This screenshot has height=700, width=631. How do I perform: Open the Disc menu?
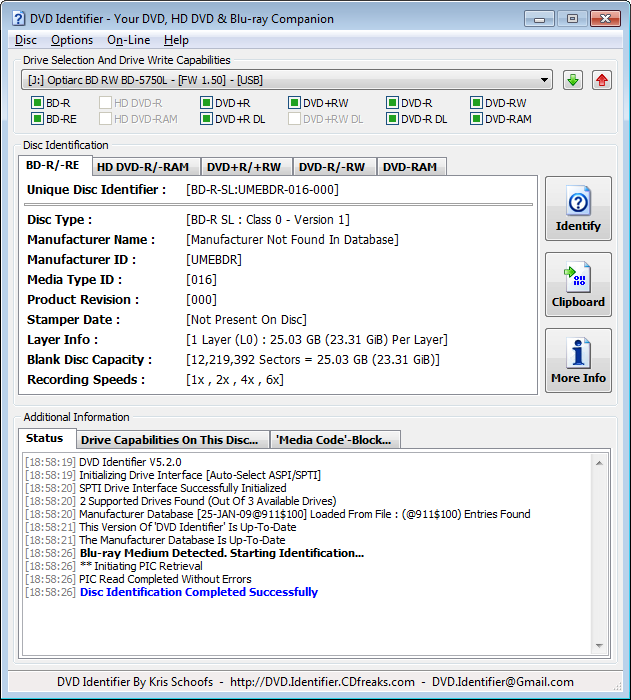[x=25, y=40]
